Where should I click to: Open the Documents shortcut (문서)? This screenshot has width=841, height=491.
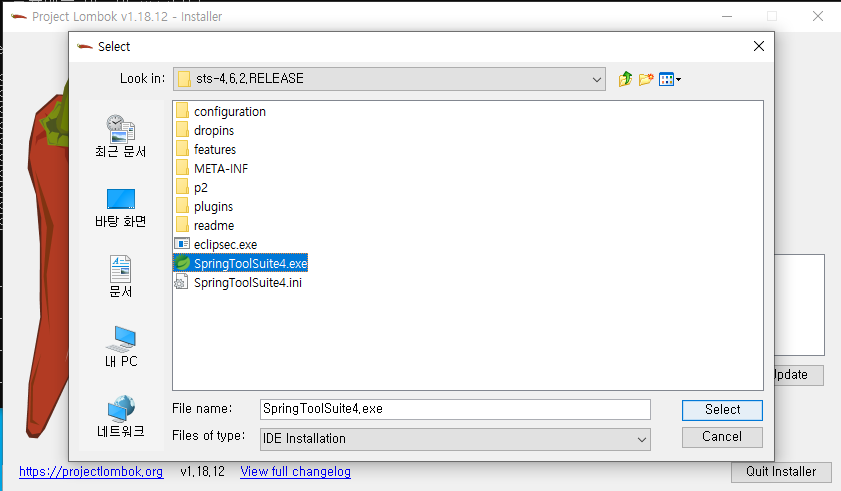120,277
